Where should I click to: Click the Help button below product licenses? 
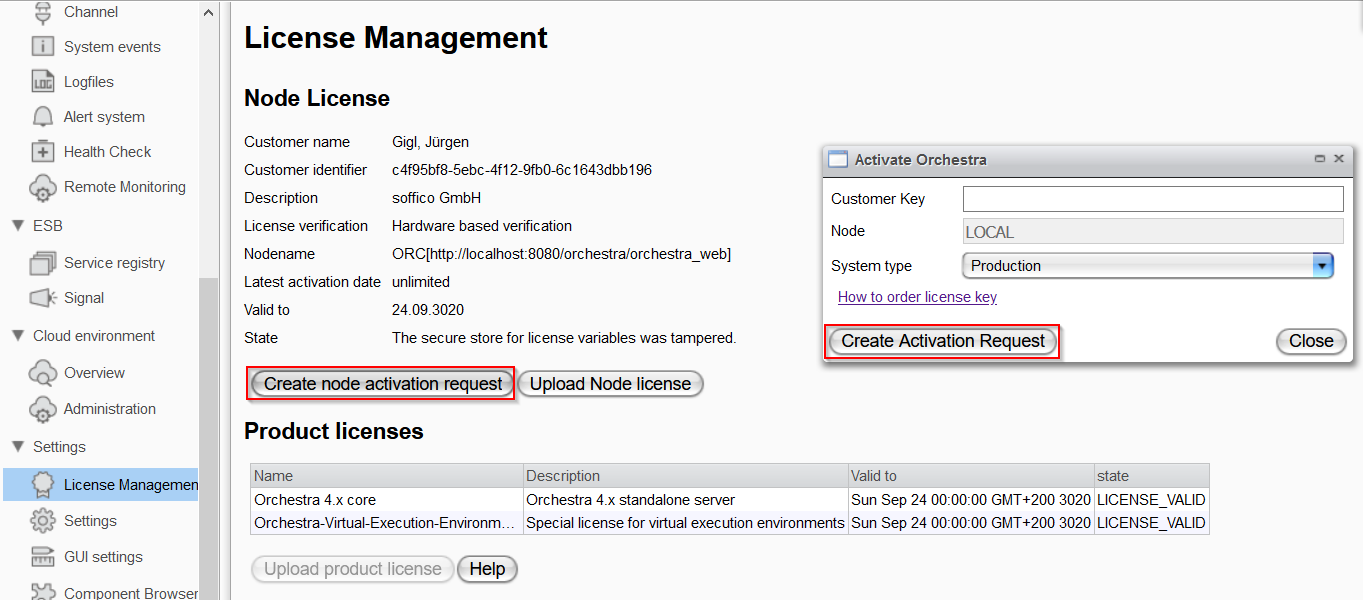(x=487, y=569)
